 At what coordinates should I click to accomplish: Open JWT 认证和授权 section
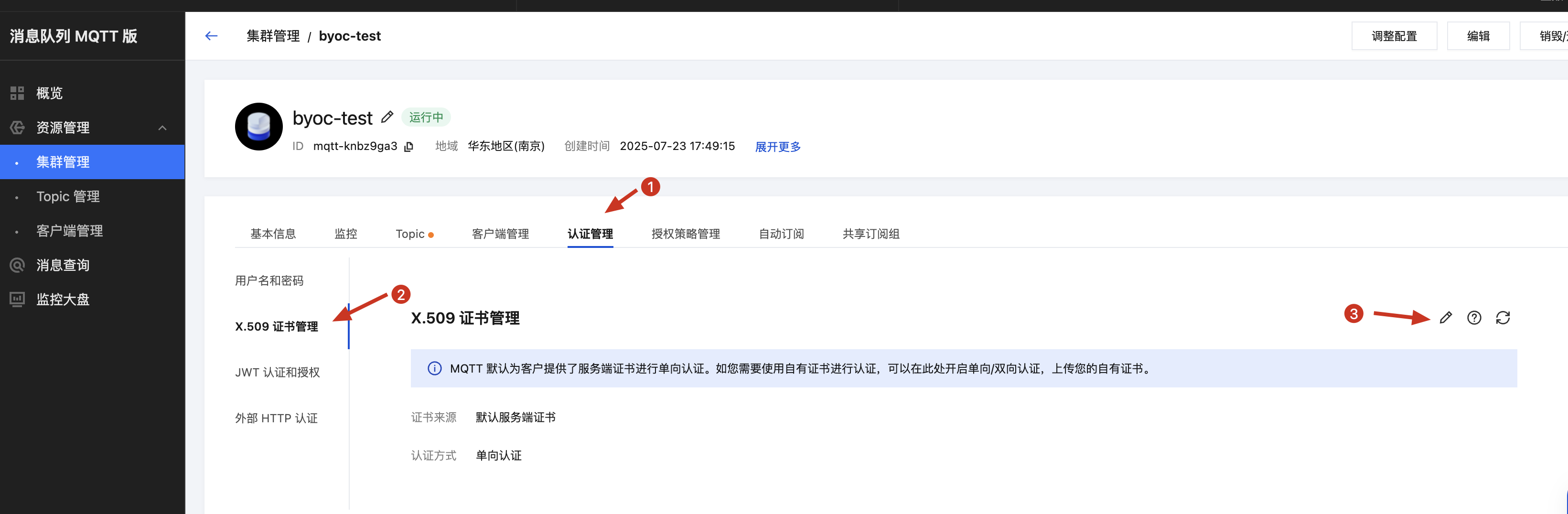277,372
